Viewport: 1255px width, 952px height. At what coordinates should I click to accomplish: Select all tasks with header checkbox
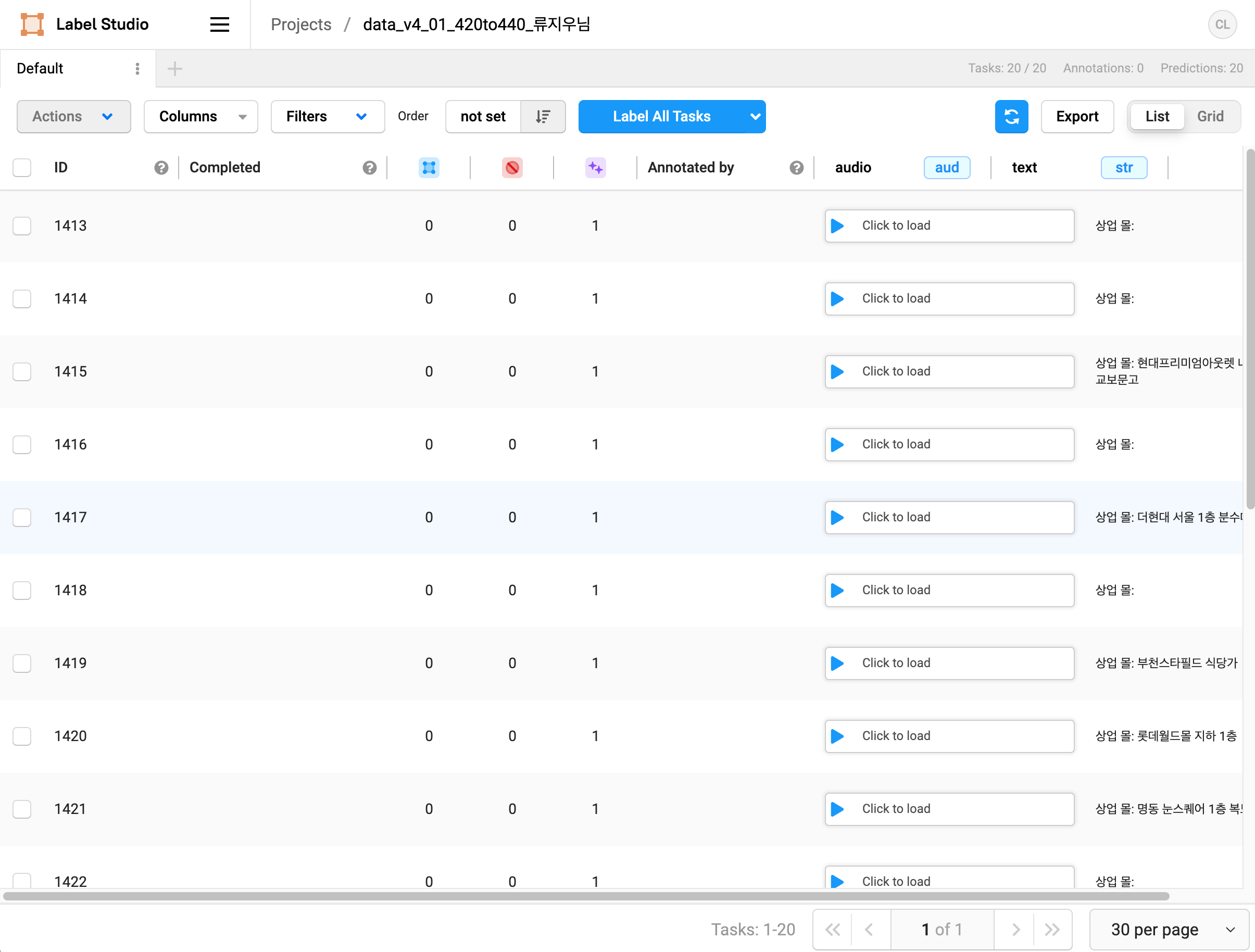(22, 167)
